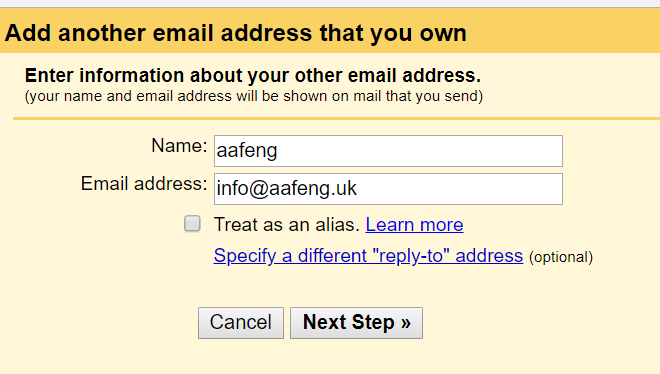Viewport: 660px width, 374px height.
Task: Continue with the Next Step button
Action: point(356,323)
